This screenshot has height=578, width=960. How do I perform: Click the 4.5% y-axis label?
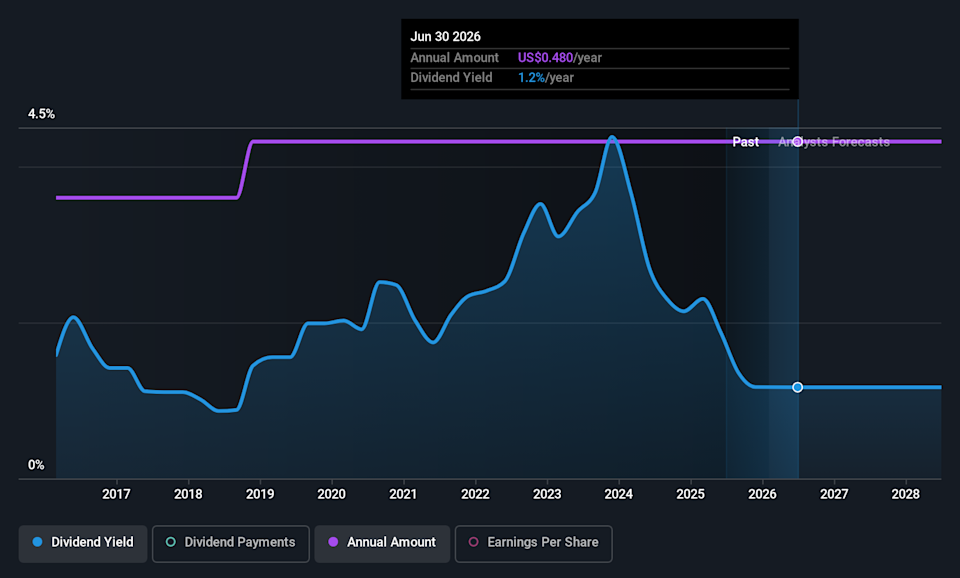coord(41,114)
